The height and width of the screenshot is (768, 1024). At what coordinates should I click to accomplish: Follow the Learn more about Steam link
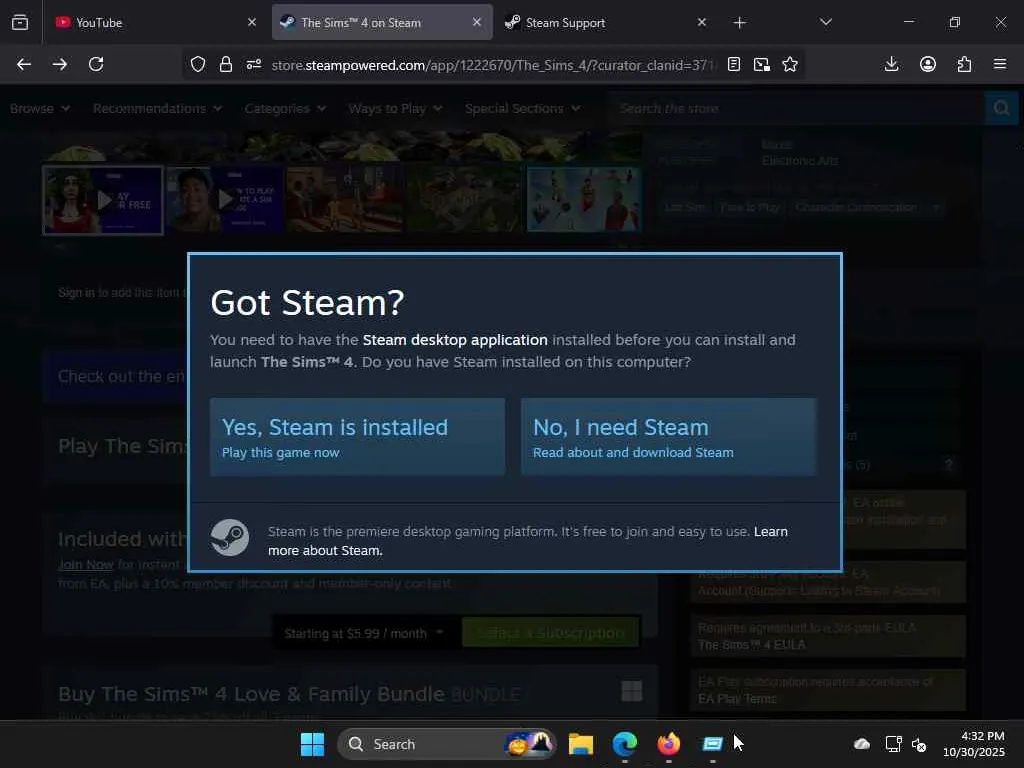(x=528, y=541)
